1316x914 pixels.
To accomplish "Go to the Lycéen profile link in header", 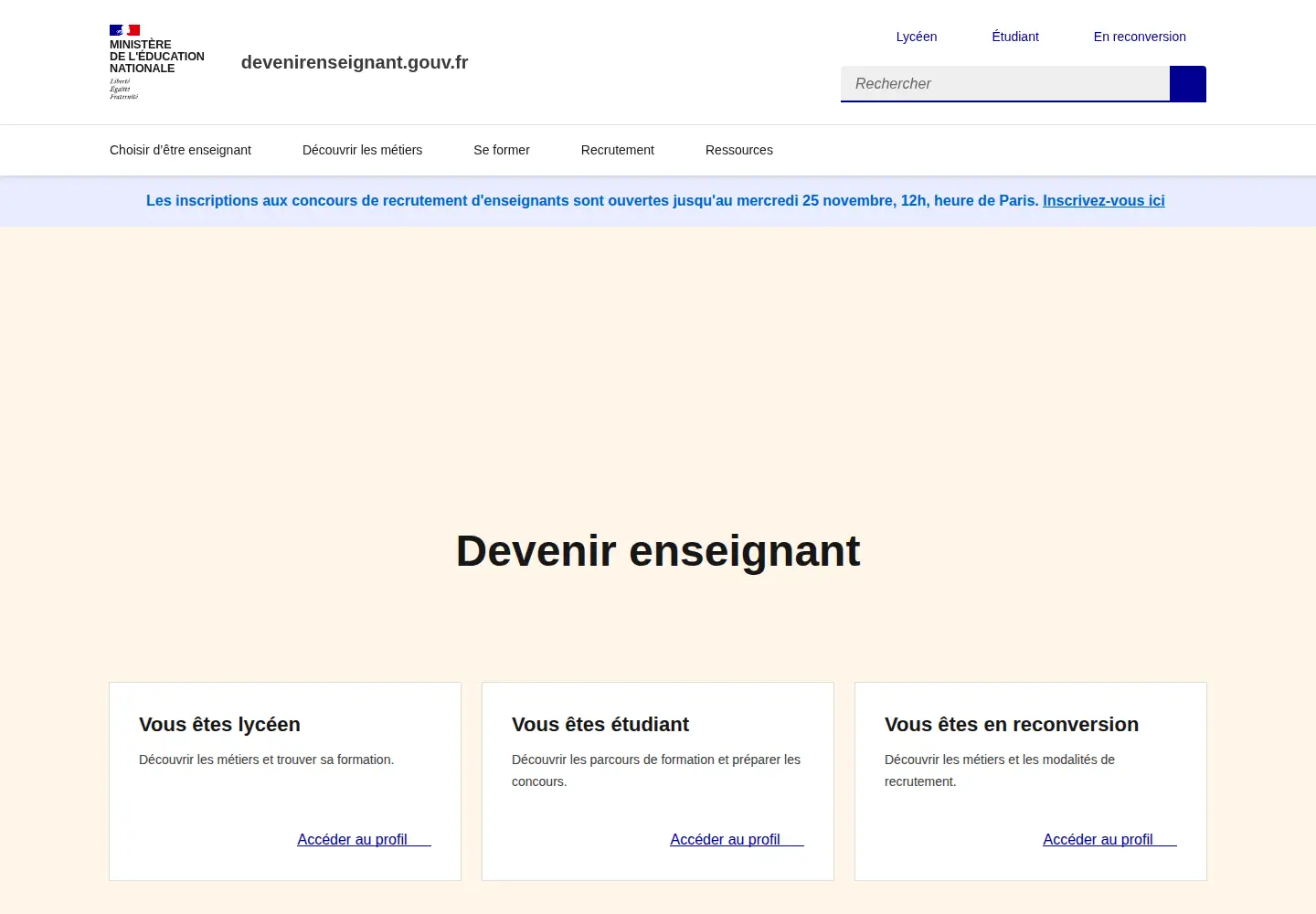I will point(917,37).
